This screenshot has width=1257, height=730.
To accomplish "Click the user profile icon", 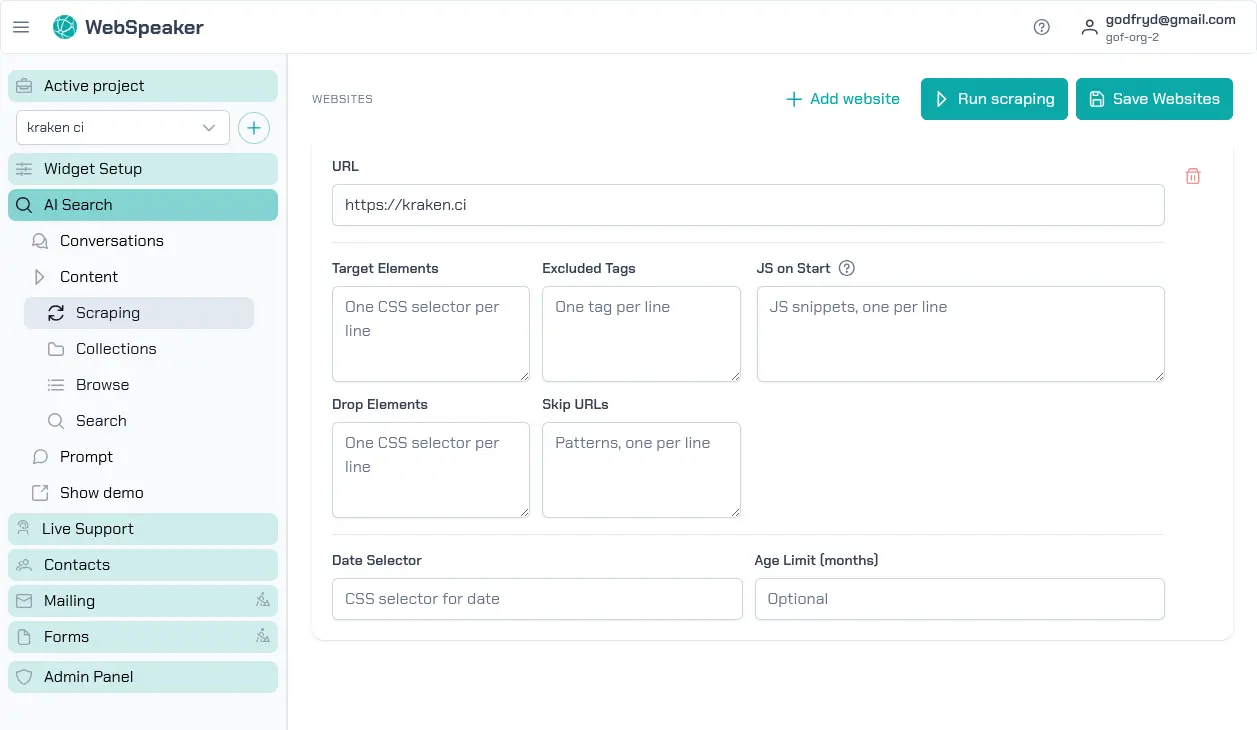I will pos(1089,27).
